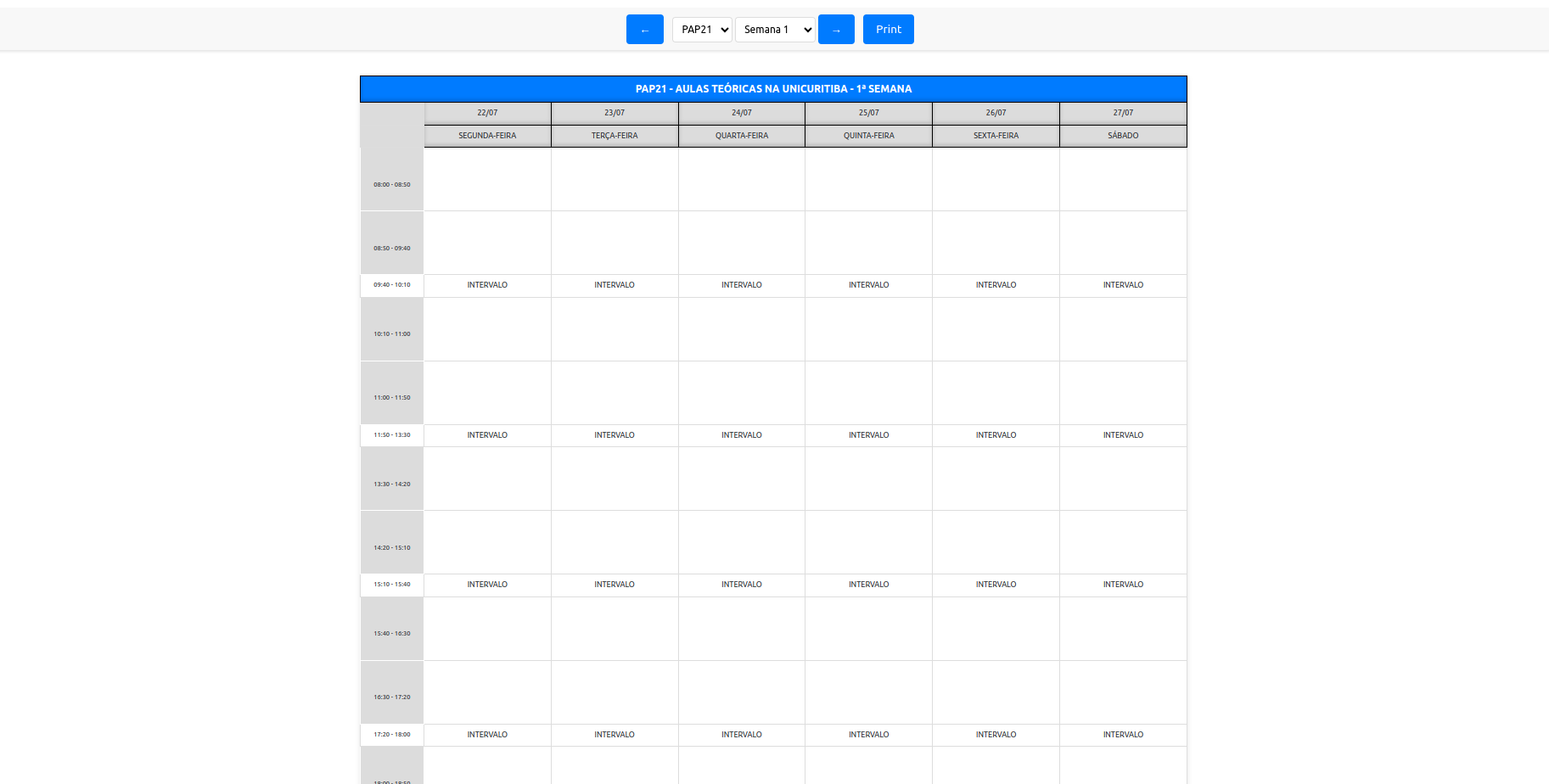Viewport: 1549px width, 784px height.
Task: Open the Semana 1 week dropdown
Action: point(775,30)
